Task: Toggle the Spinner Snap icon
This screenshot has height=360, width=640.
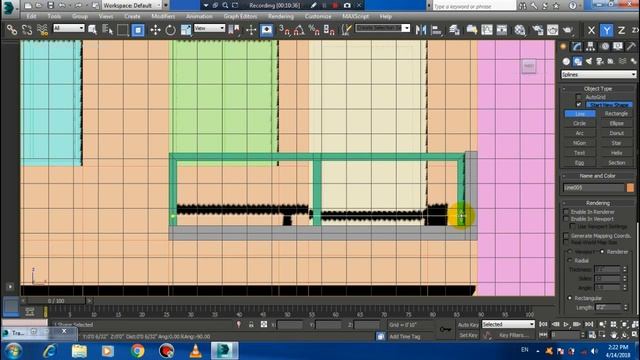Action: click(x=329, y=30)
